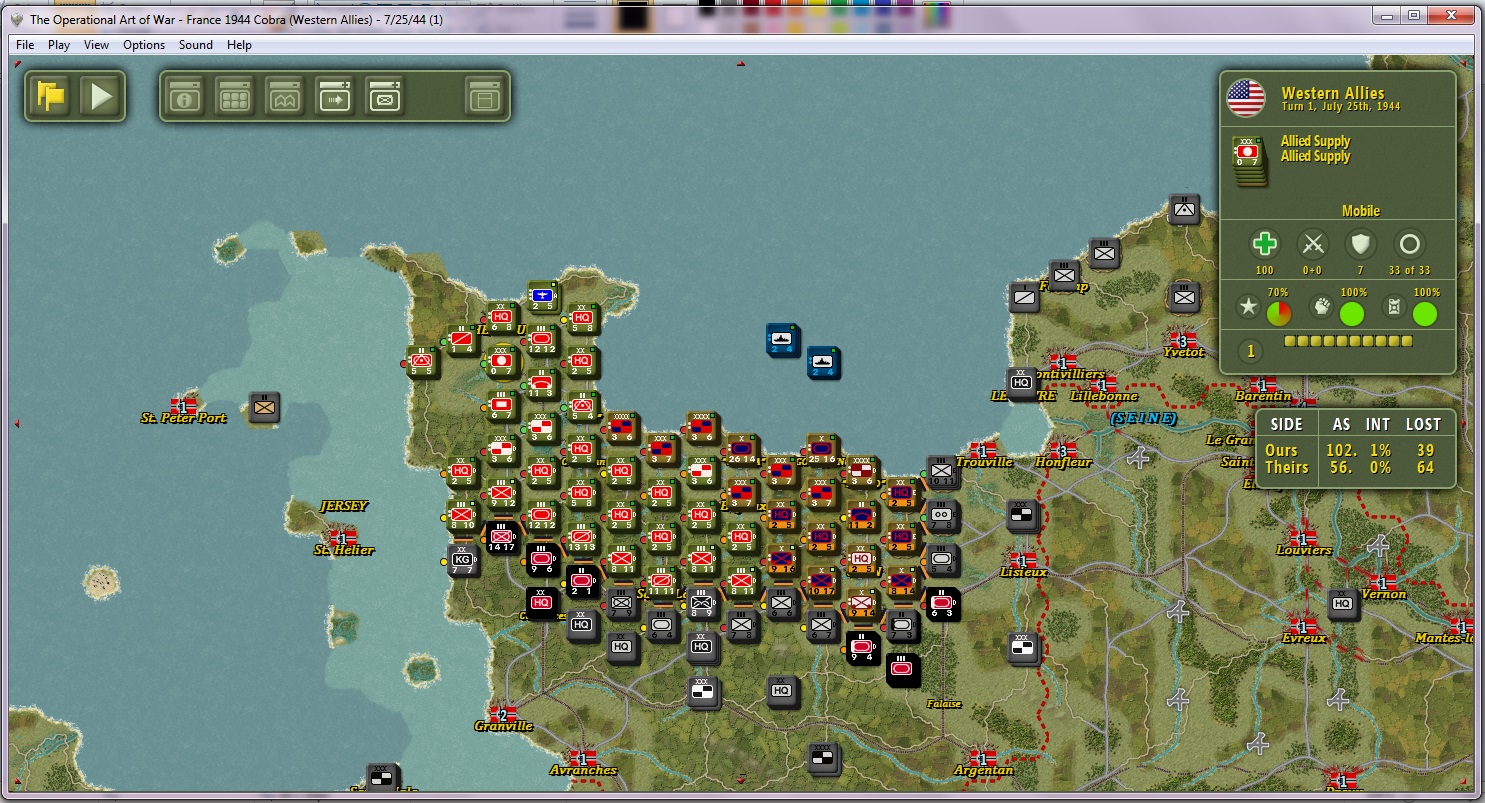Click the arrow movement panel toolbar icon
Viewport: 1485px width, 803px height.
pyautogui.click(x=335, y=96)
